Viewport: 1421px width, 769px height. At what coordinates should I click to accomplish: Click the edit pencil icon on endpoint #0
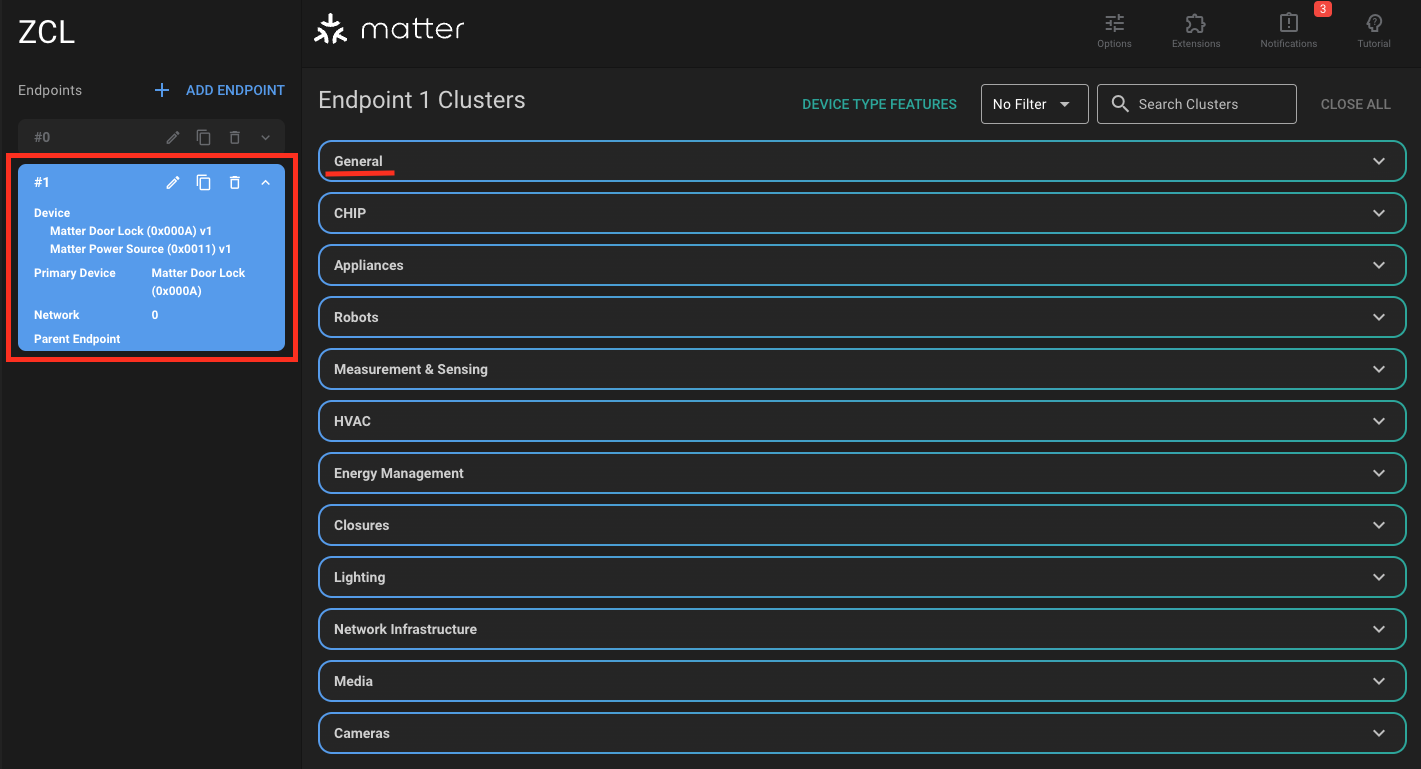tap(173, 137)
